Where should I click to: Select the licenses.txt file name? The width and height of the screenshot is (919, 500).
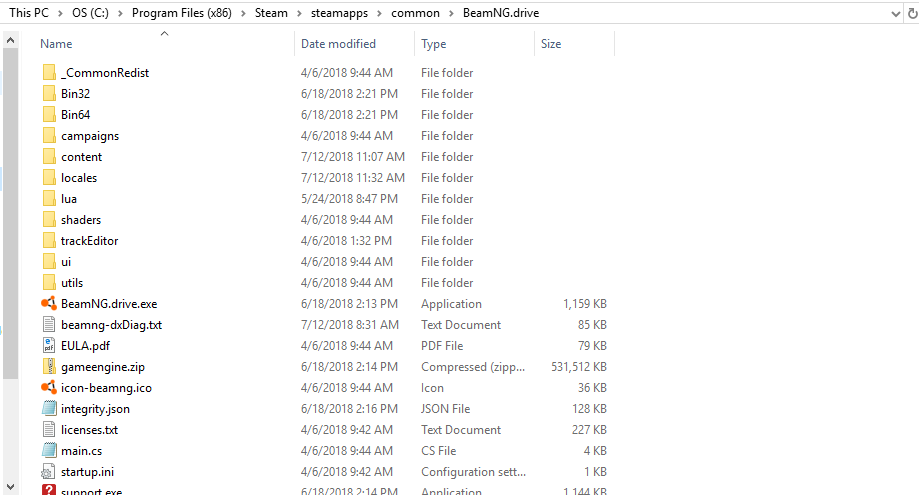90,430
